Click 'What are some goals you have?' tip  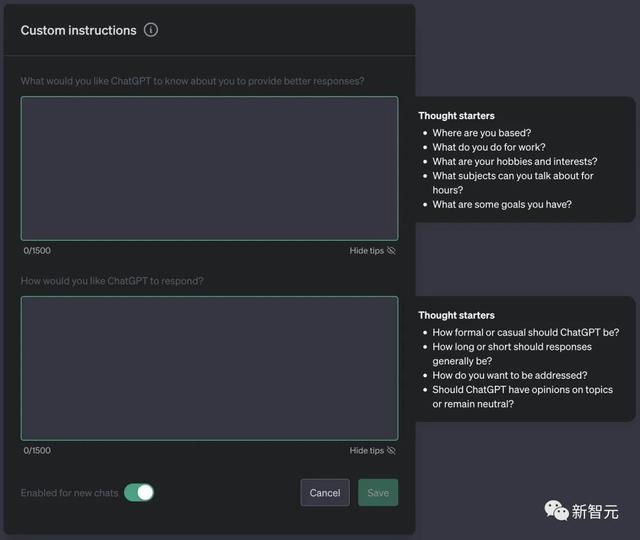coord(502,205)
